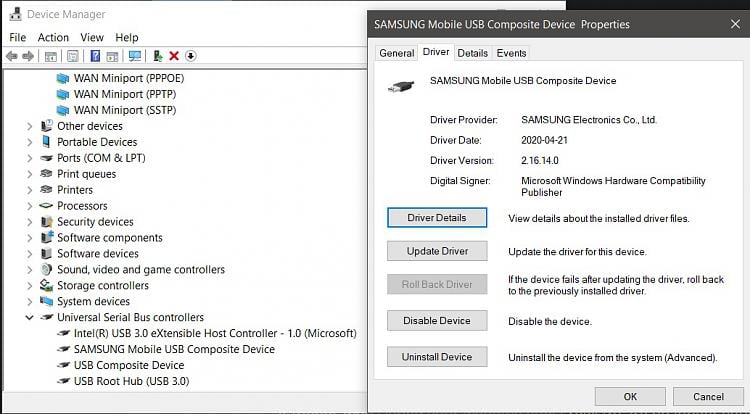The width and height of the screenshot is (750, 414).
Task: Close the SAMSUNG Properties dialog
Action: (x=735, y=24)
